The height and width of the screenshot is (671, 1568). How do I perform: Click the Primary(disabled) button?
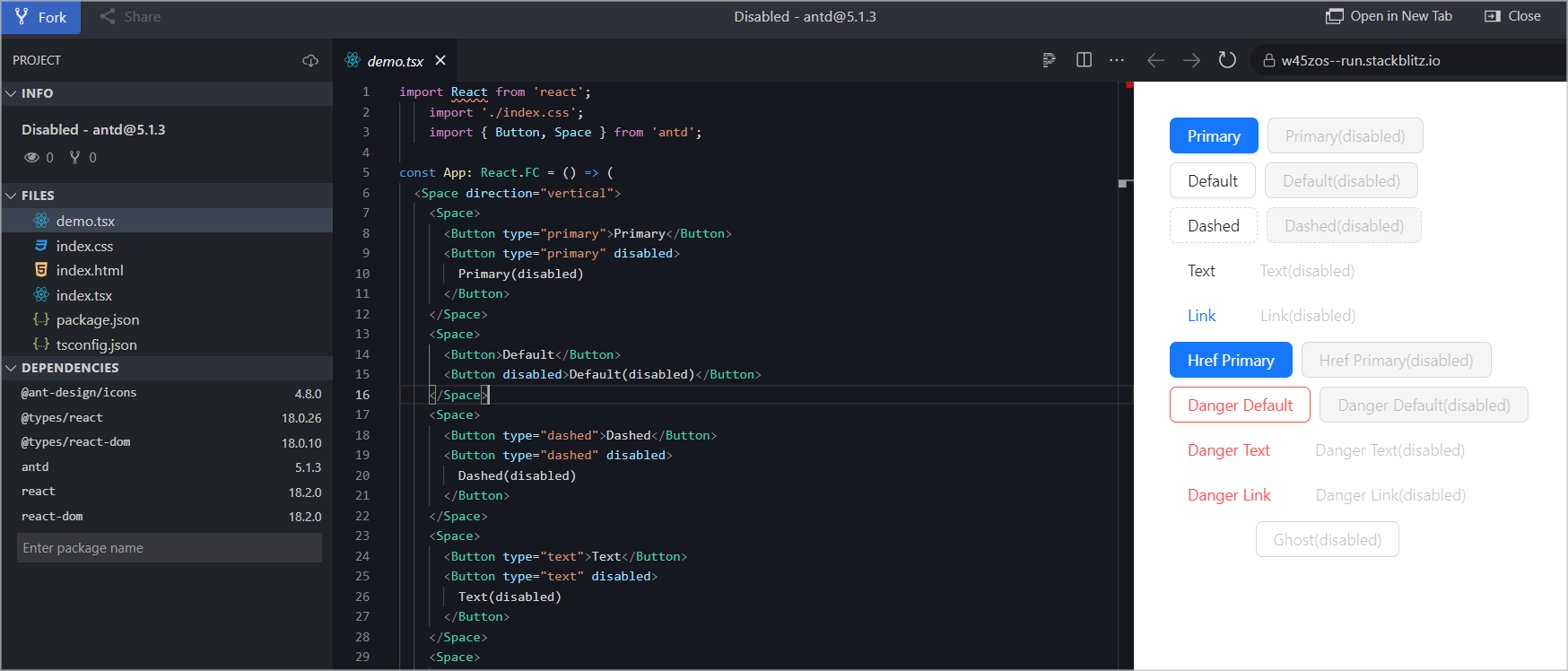[1346, 136]
